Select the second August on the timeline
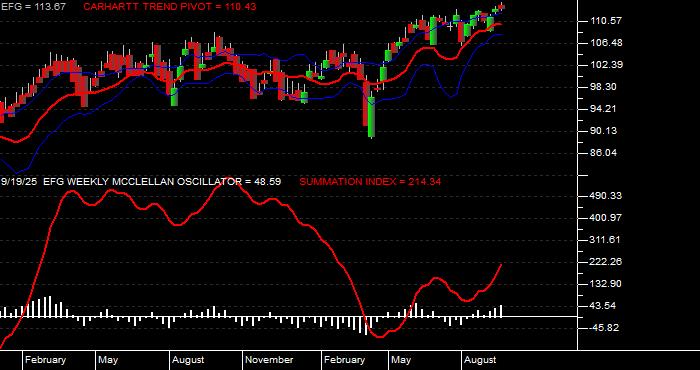The image size is (700, 370). pyautogui.click(x=480, y=360)
